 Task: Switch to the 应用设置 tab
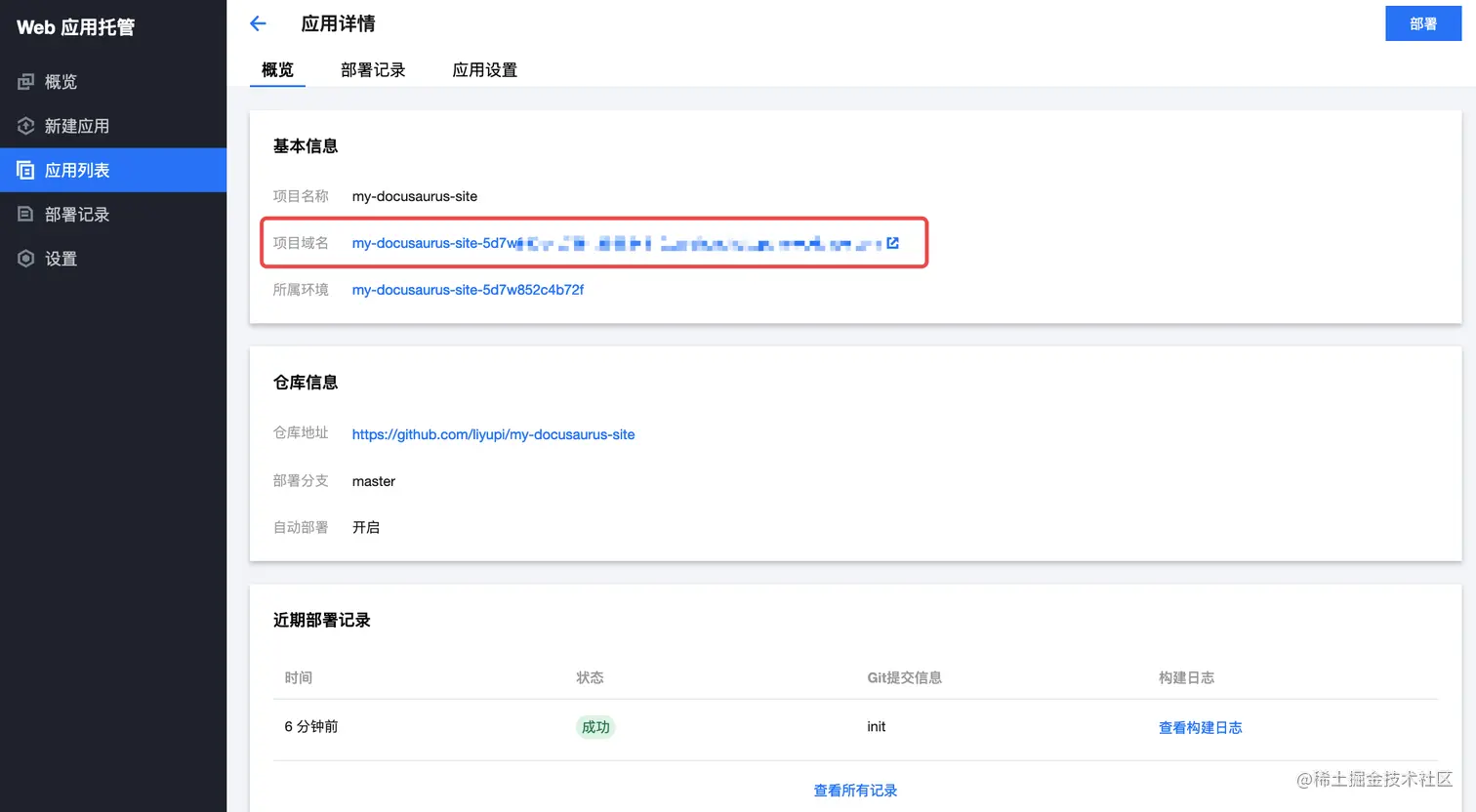(x=485, y=69)
